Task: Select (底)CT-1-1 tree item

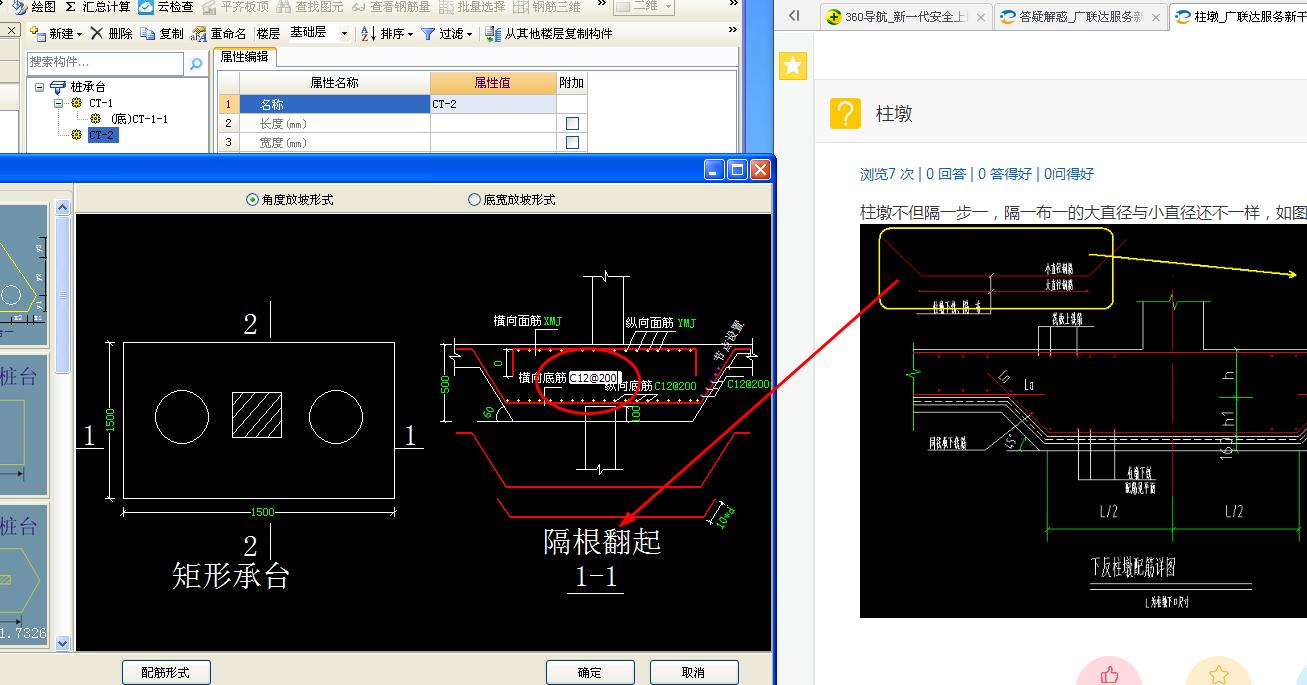Action: point(139,119)
